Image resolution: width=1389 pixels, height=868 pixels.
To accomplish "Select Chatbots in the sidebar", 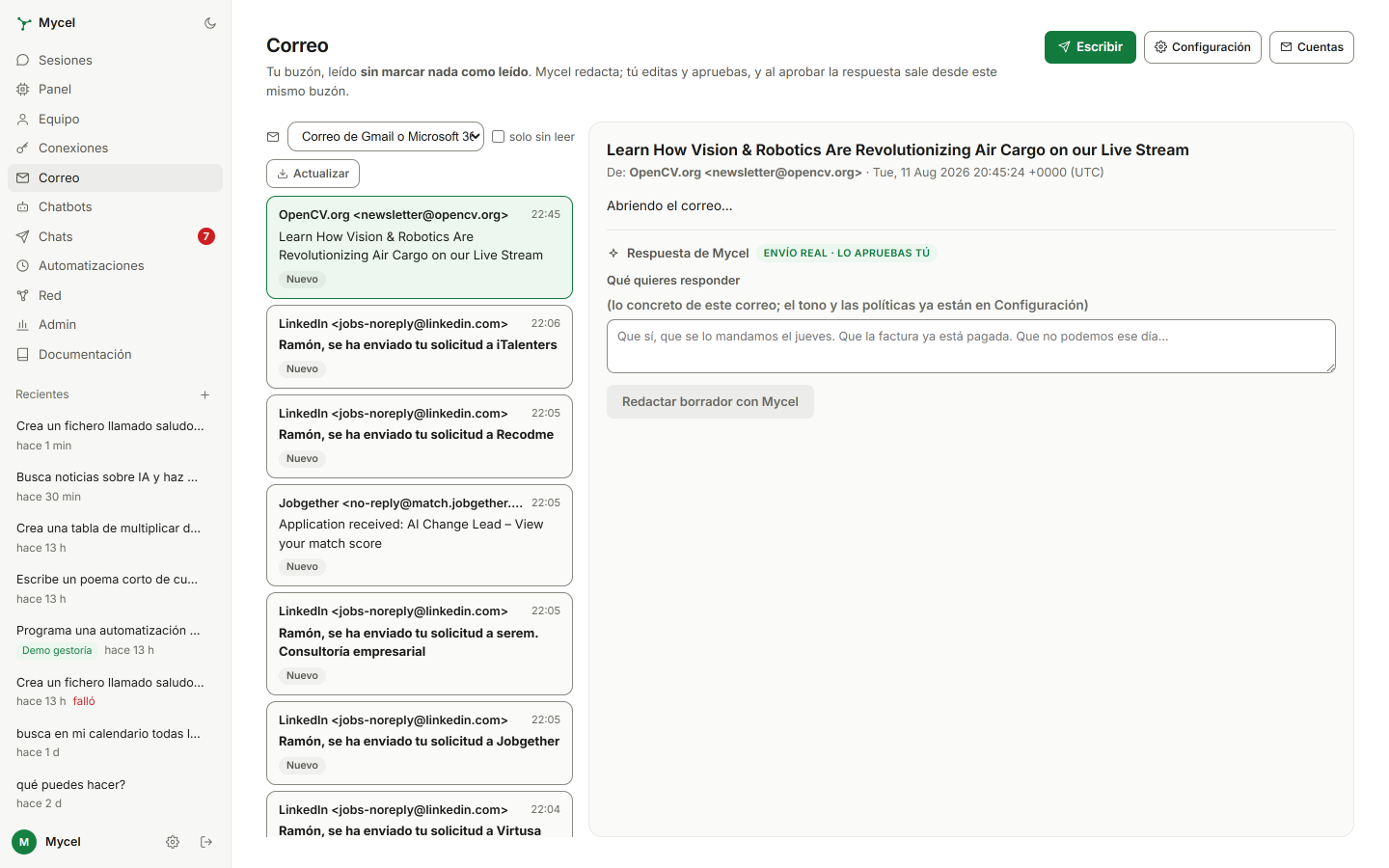I will click(x=116, y=207).
